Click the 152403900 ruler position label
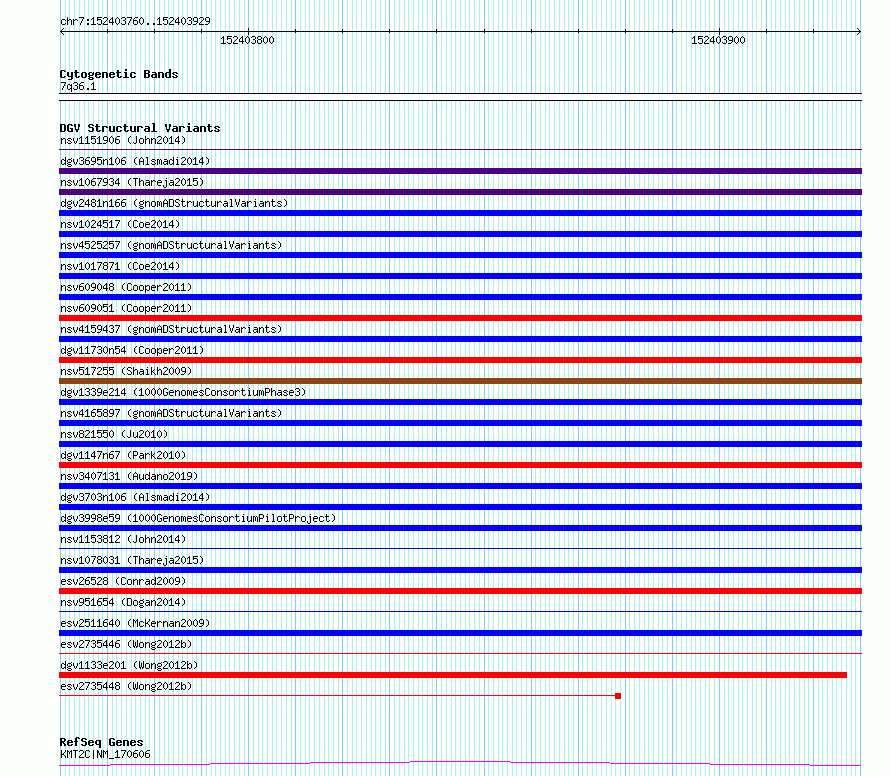The height and width of the screenshot is (776, 890). [x=718, y=40]
